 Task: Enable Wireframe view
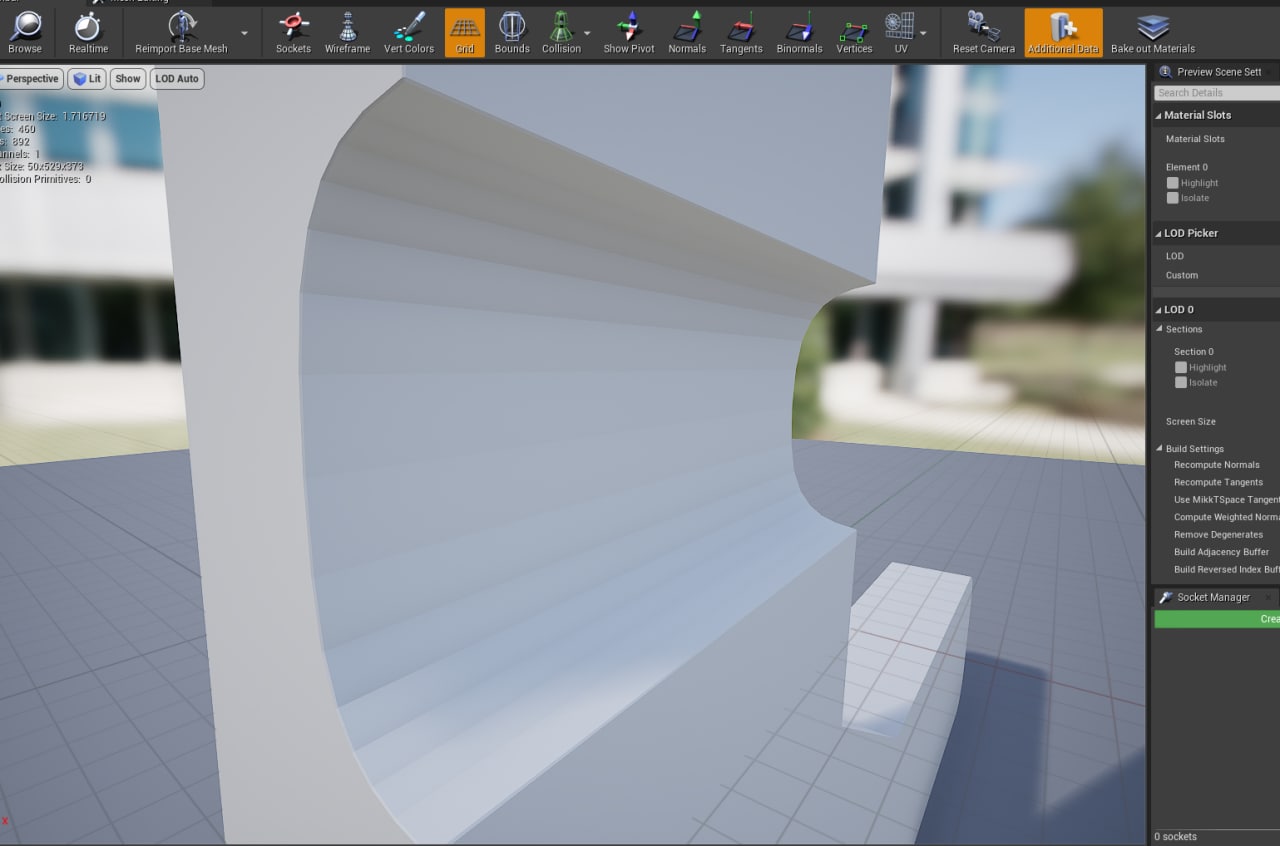click(x=347, y=33)
